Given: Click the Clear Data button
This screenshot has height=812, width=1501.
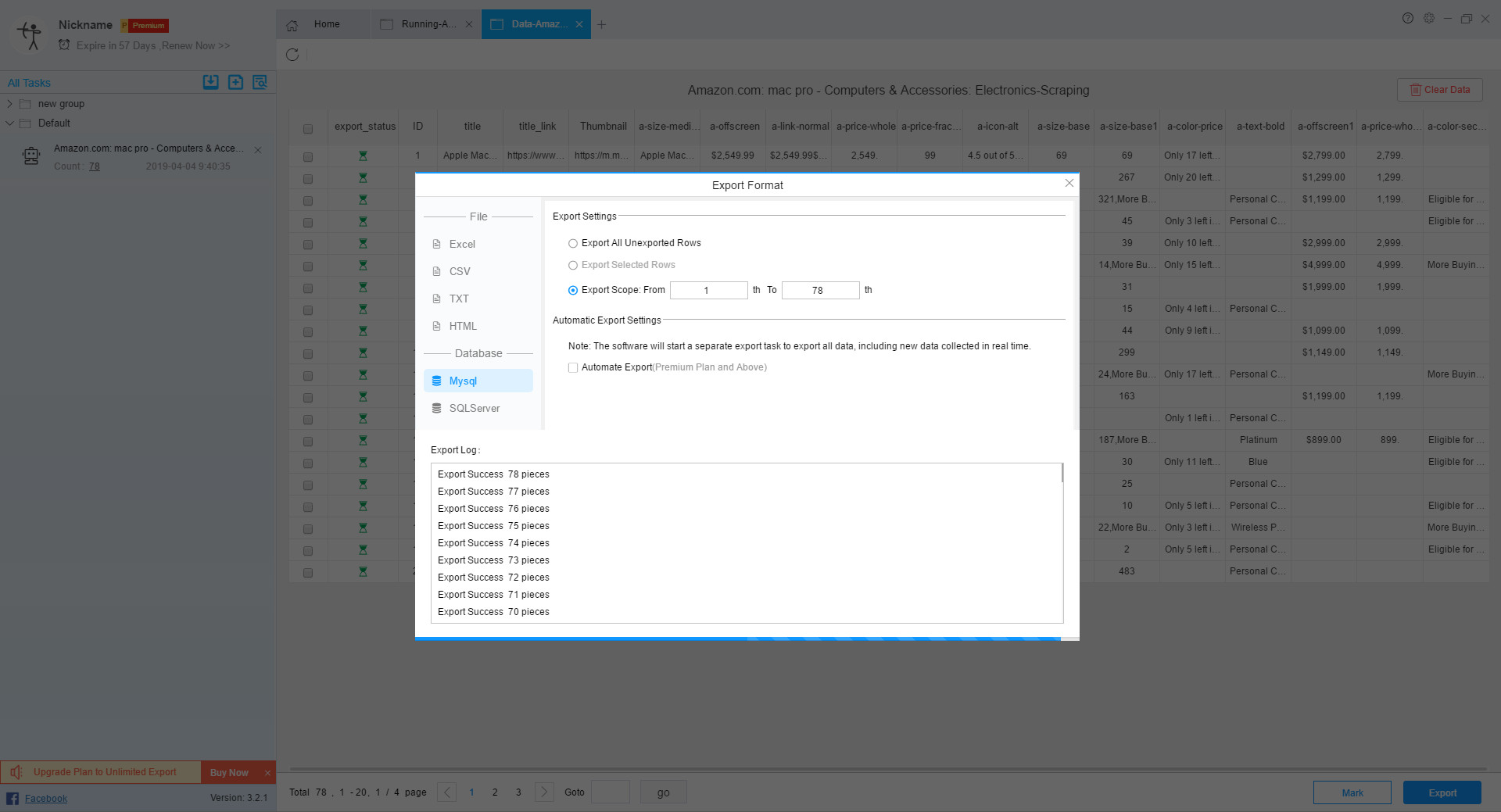Looking at the screenshot, I should click(x=1439, y=90).
